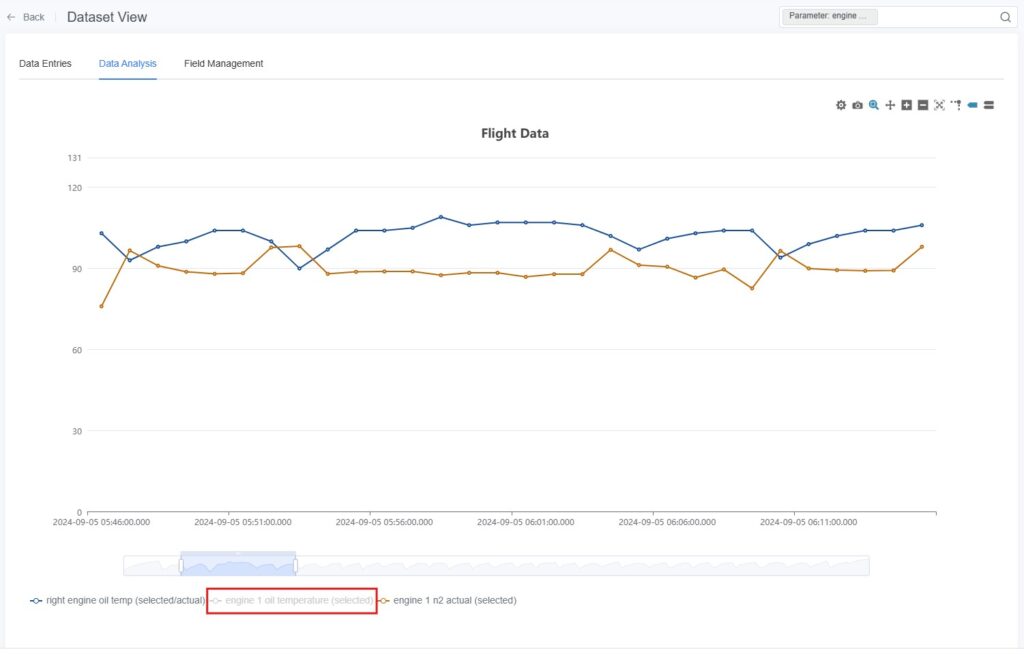Select the Zoom magnifier tool
Viewport: 1024px width, 654px height.
pos(874,105)
